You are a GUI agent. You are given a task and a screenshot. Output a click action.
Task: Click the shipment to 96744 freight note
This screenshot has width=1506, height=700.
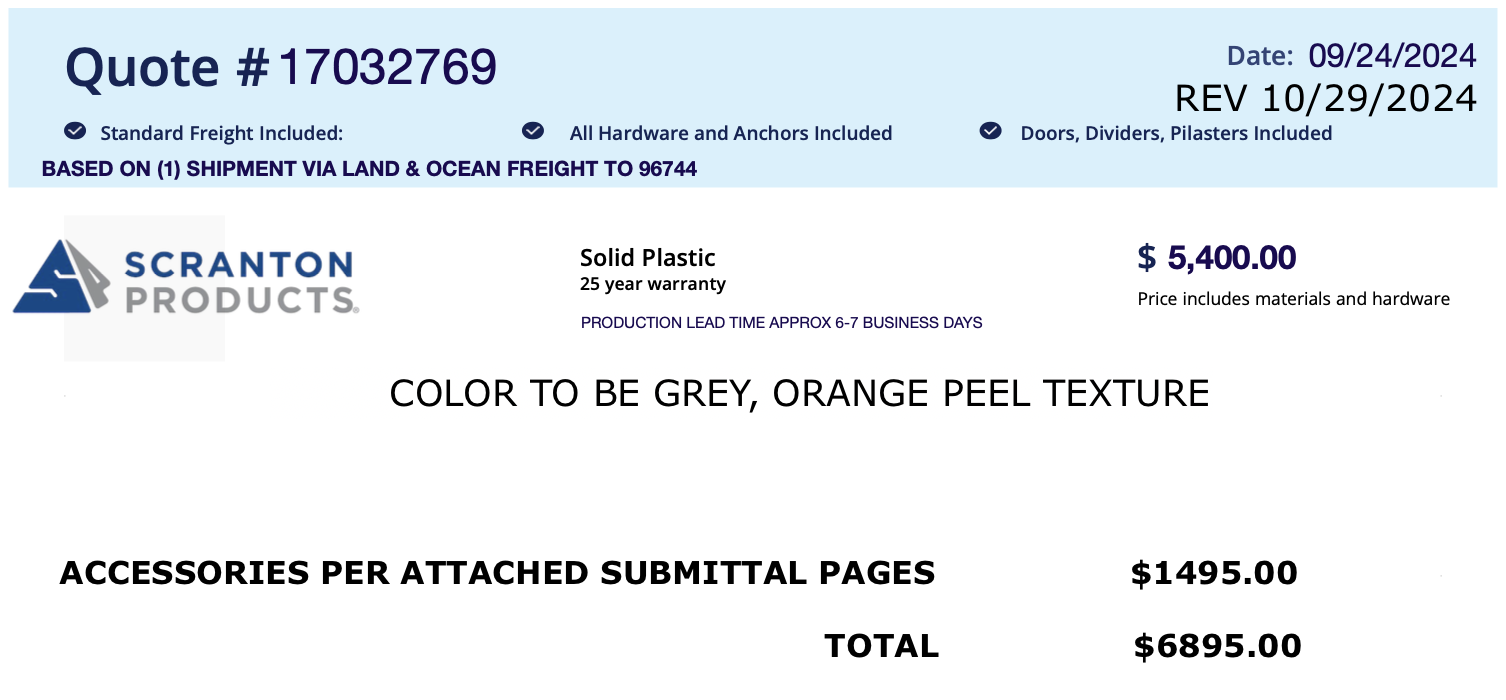pyautogui.click(x=369, y=169)
